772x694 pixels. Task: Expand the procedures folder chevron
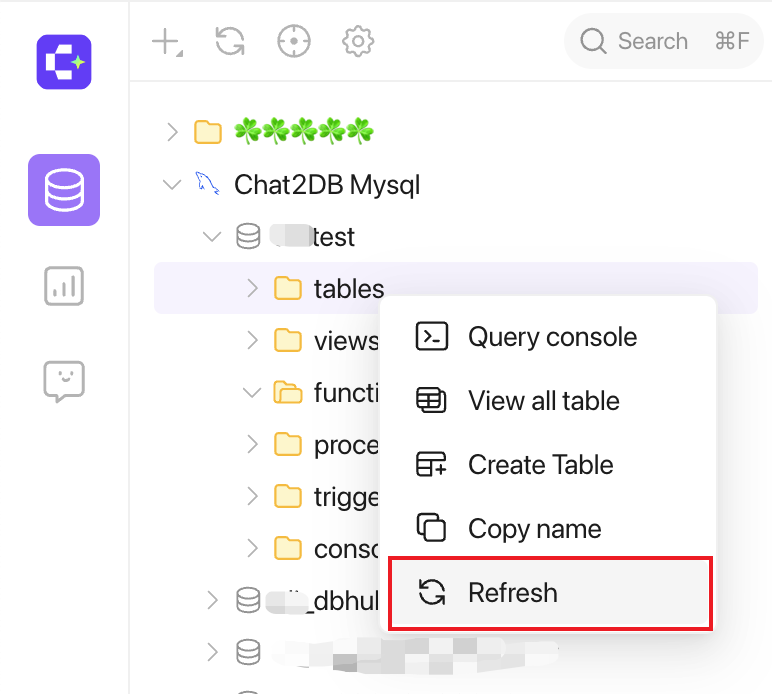253,444
